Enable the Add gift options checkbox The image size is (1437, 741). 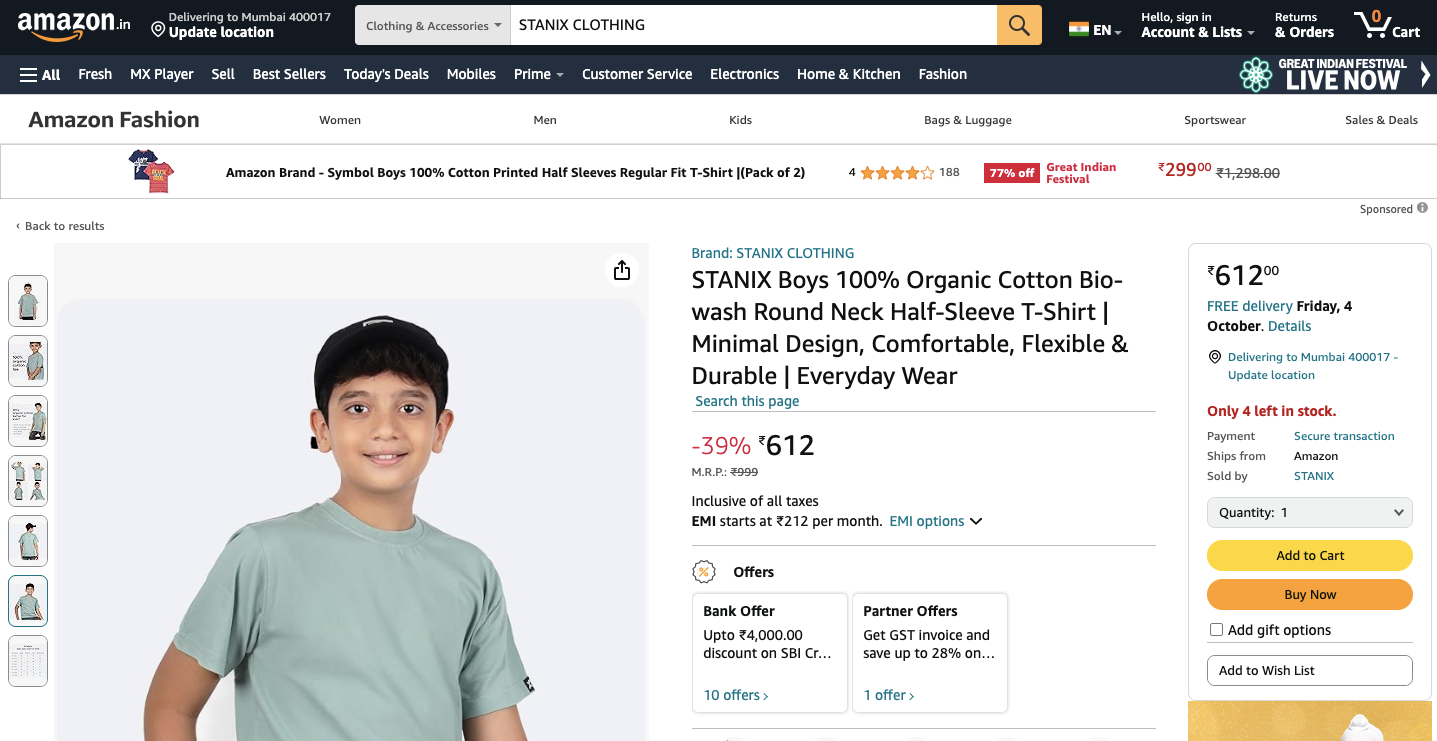click(1217, 630)
